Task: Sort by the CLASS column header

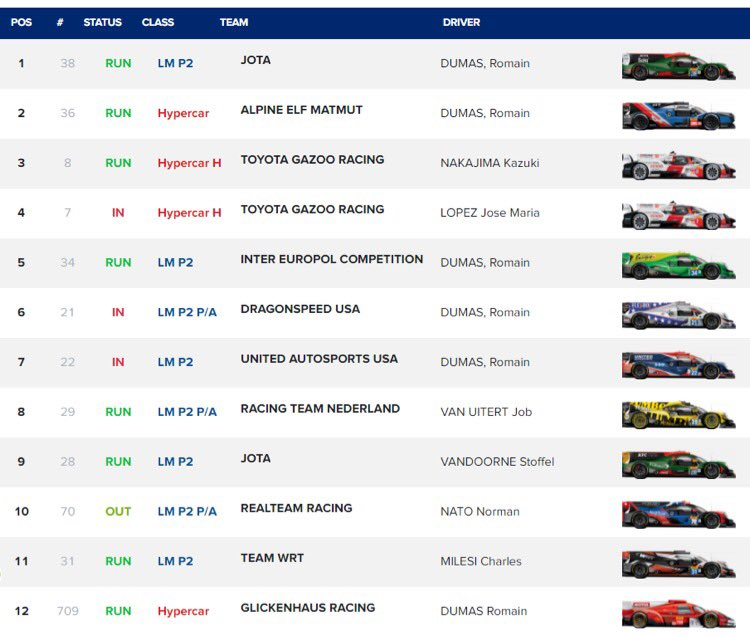Action: pyautogui.click(x=158, y=22)
